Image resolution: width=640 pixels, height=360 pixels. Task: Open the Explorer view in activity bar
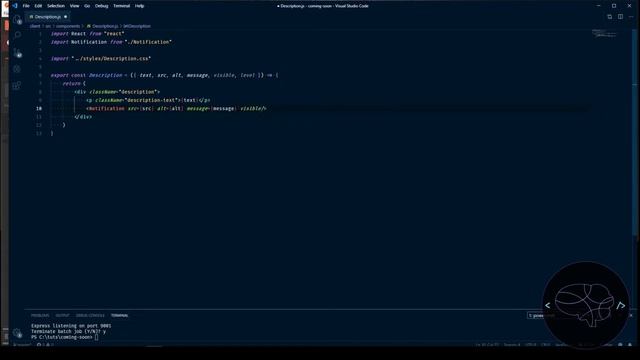click(x=17, y=19)
